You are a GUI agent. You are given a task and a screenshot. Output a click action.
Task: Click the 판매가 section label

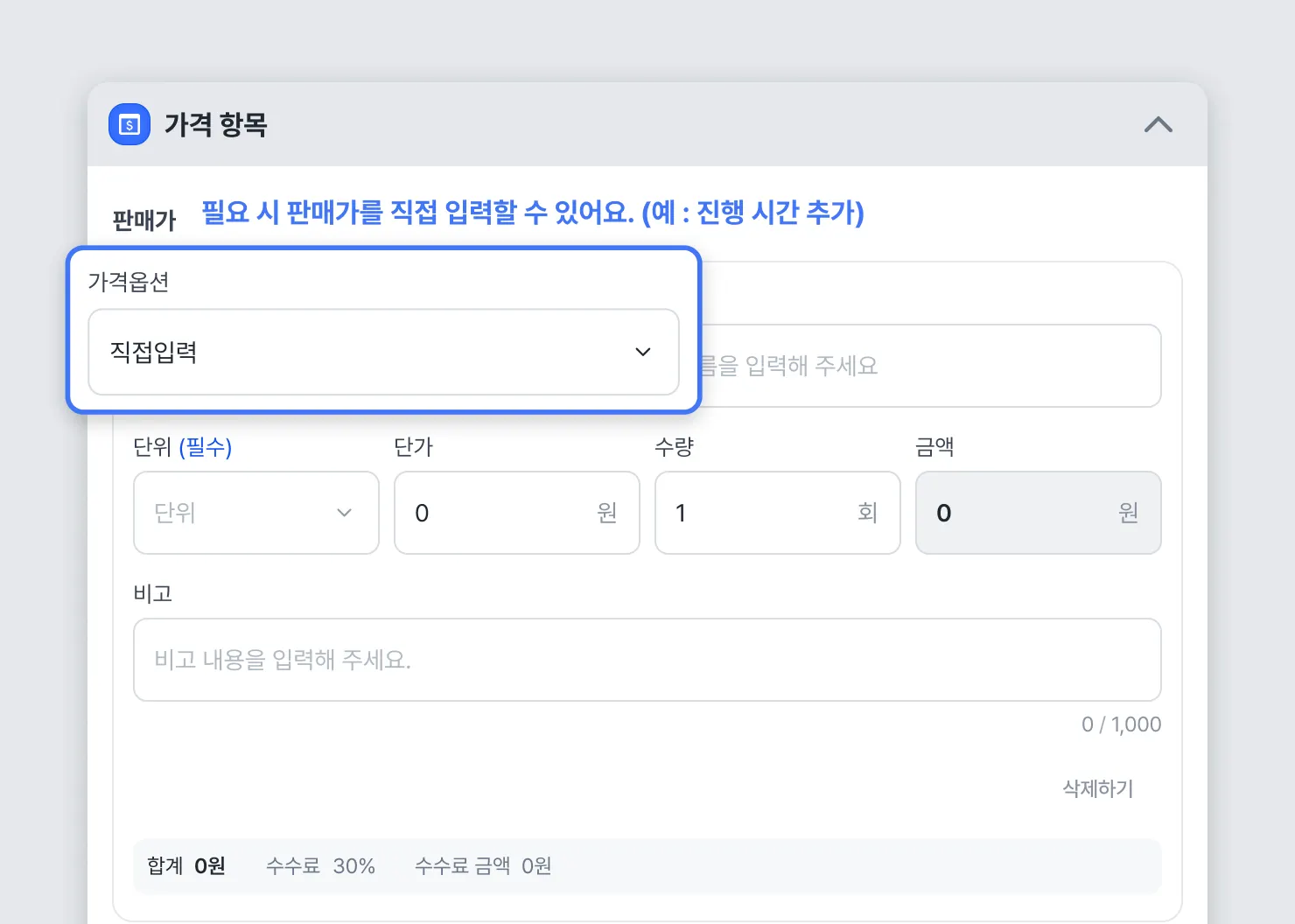coord(144,220)
